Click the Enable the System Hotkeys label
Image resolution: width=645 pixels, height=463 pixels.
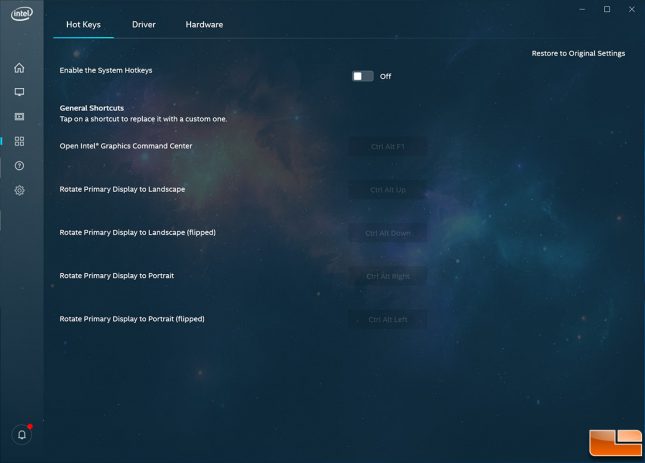[106, 70]
